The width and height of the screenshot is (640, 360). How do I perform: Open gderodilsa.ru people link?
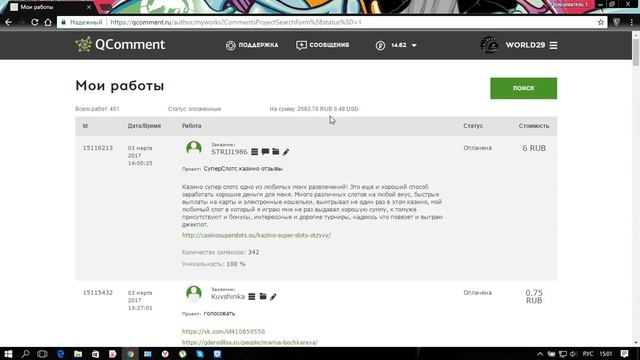[250, 342]
